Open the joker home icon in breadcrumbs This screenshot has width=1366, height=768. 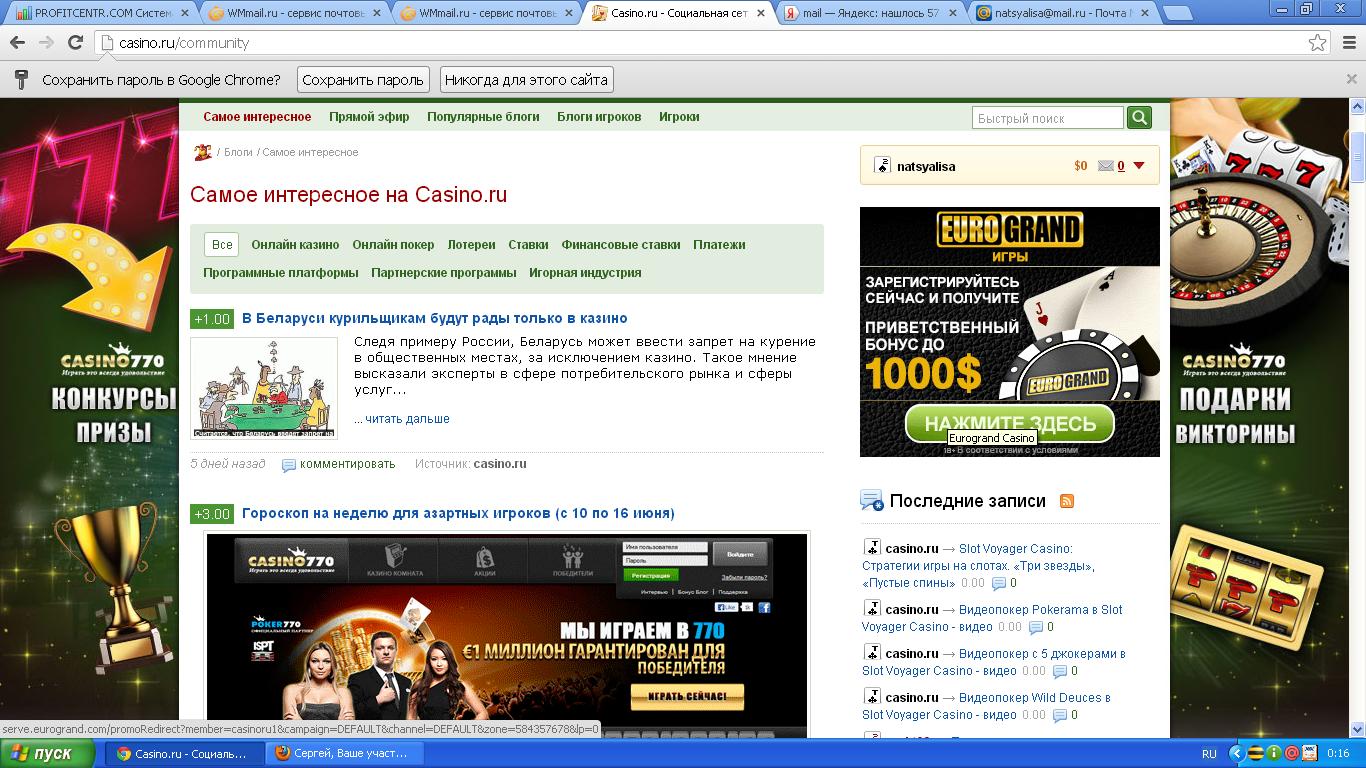tap(202, 152)
